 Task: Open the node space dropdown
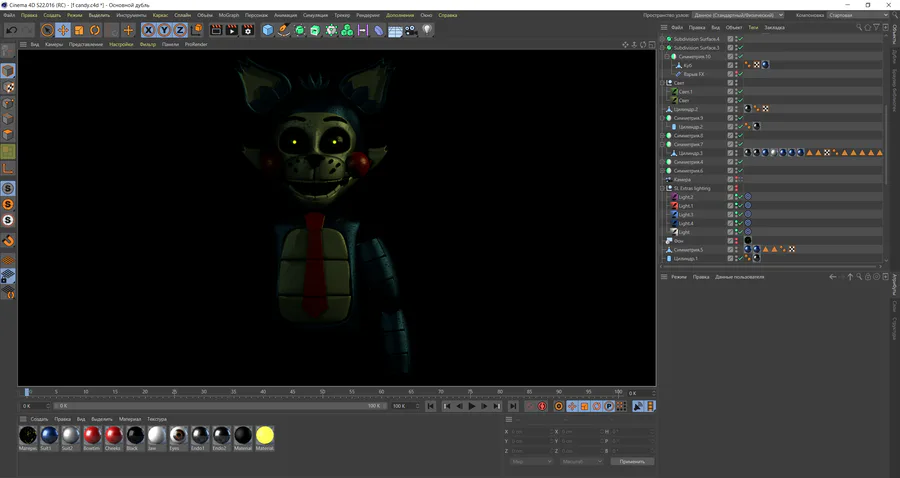pos(738,15)
